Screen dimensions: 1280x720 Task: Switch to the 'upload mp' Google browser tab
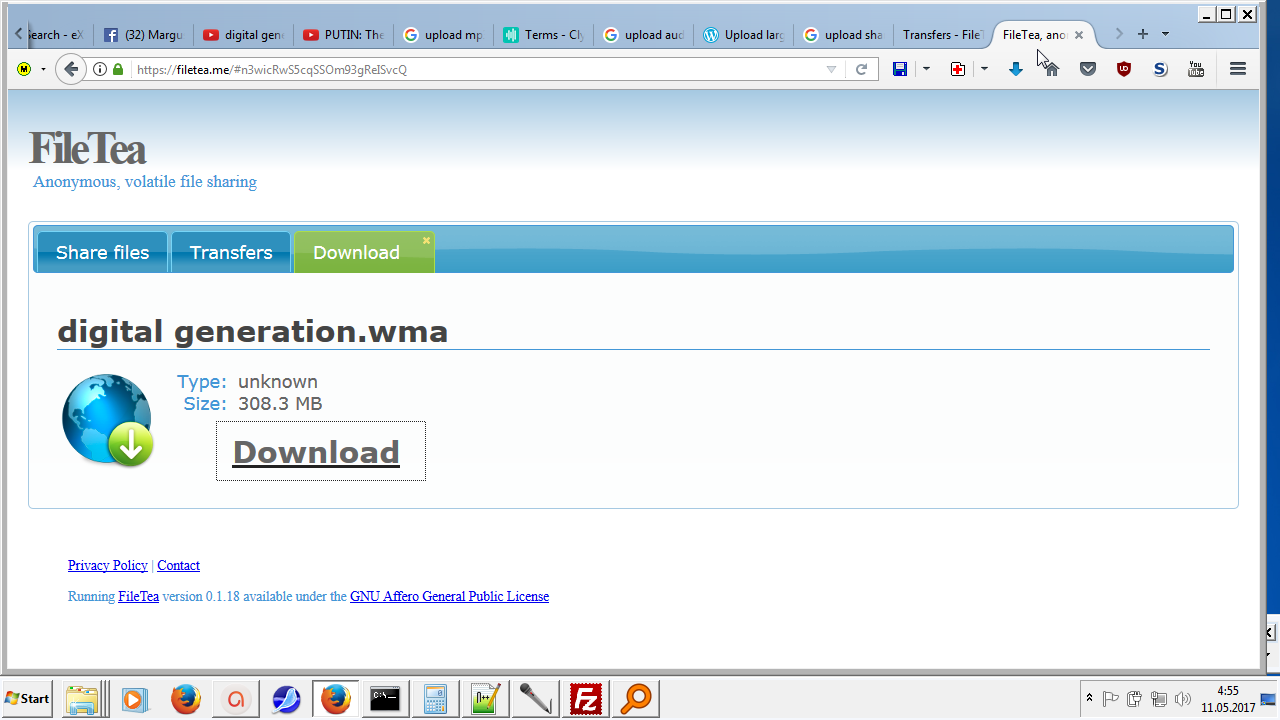[443, 34]
